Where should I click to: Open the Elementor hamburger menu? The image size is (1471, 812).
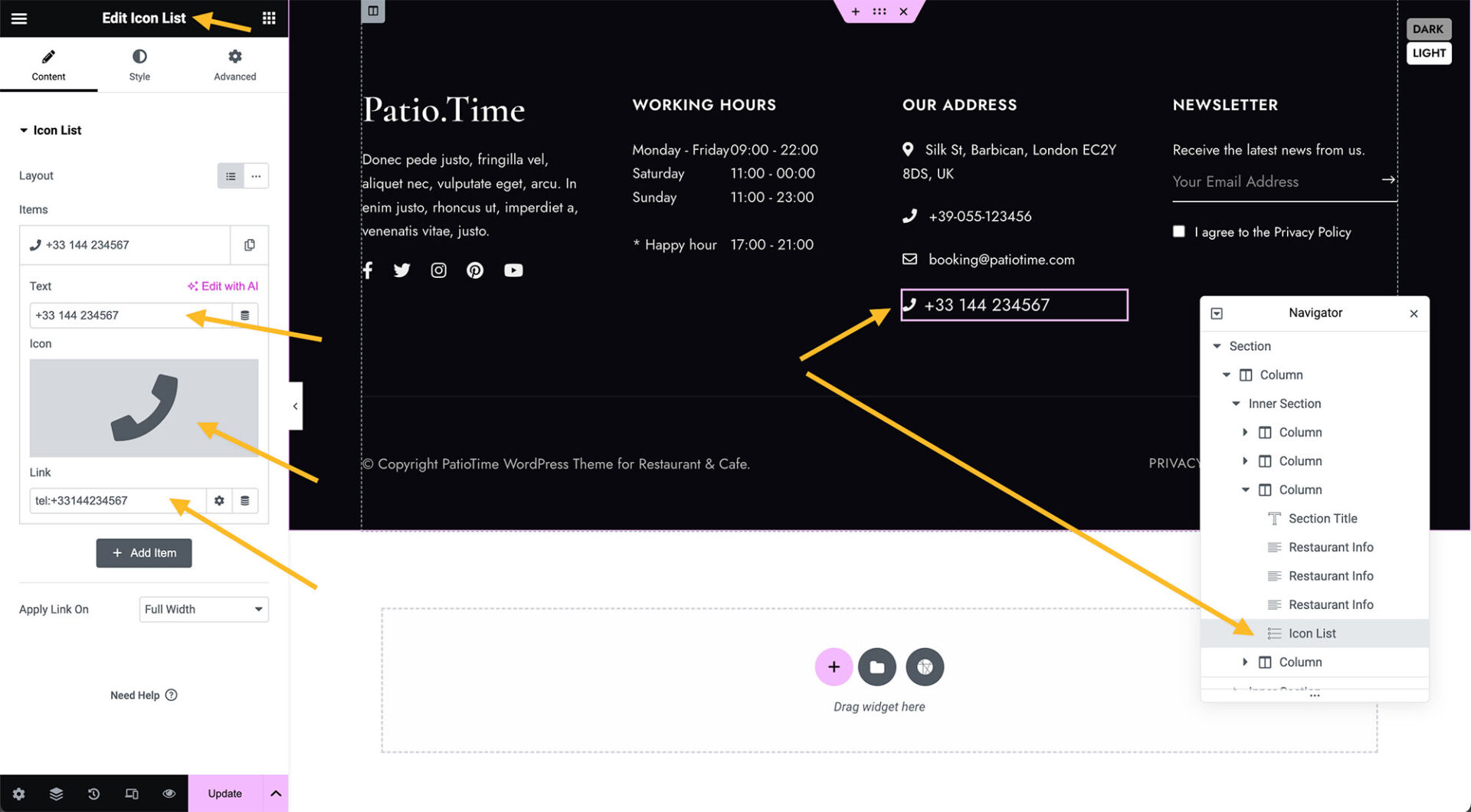[18, 18]
